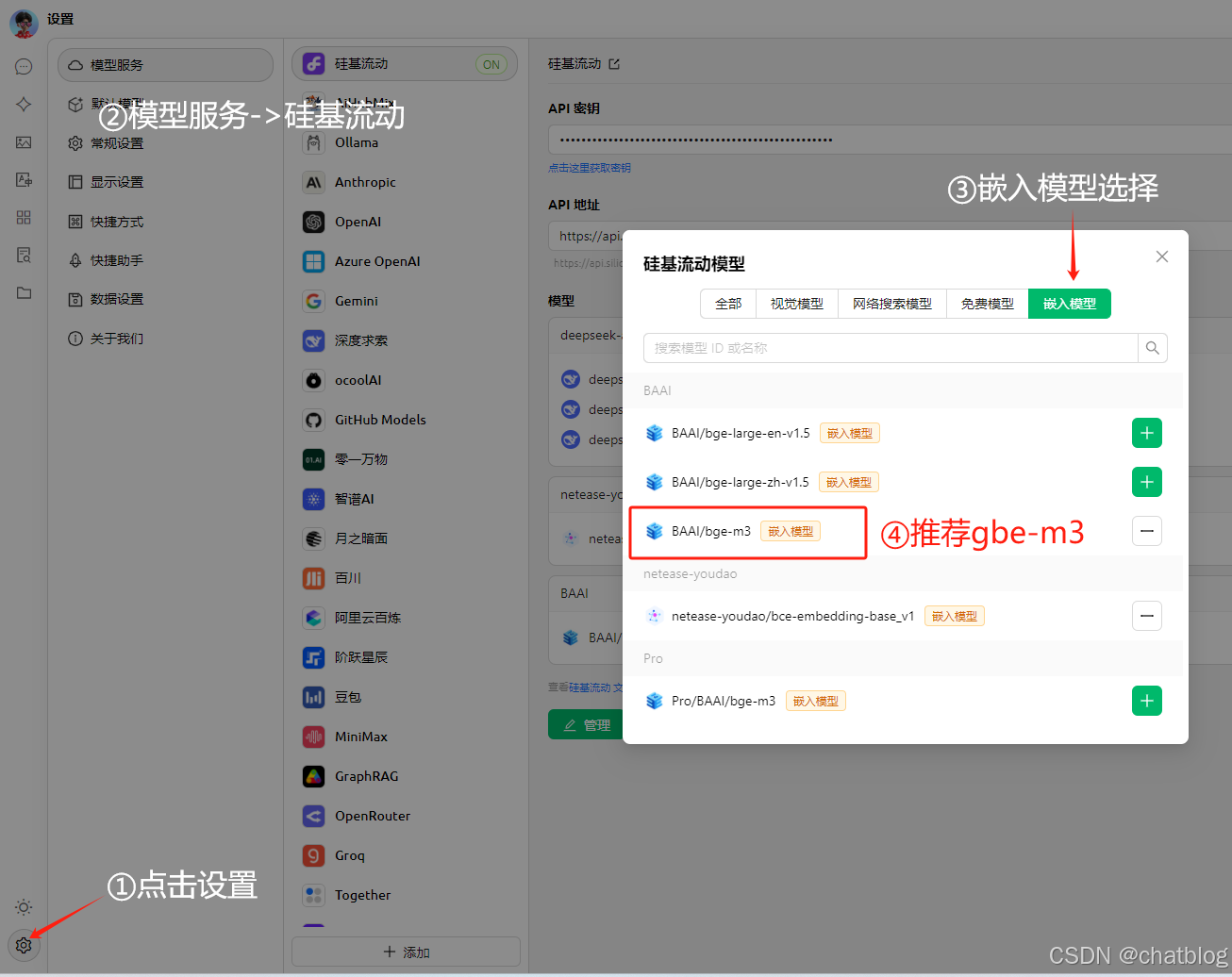1232x977 pixels.
Task: Remove the netease-youdao/bce-embedding-base_v1 model
Action: (1147, 616)
